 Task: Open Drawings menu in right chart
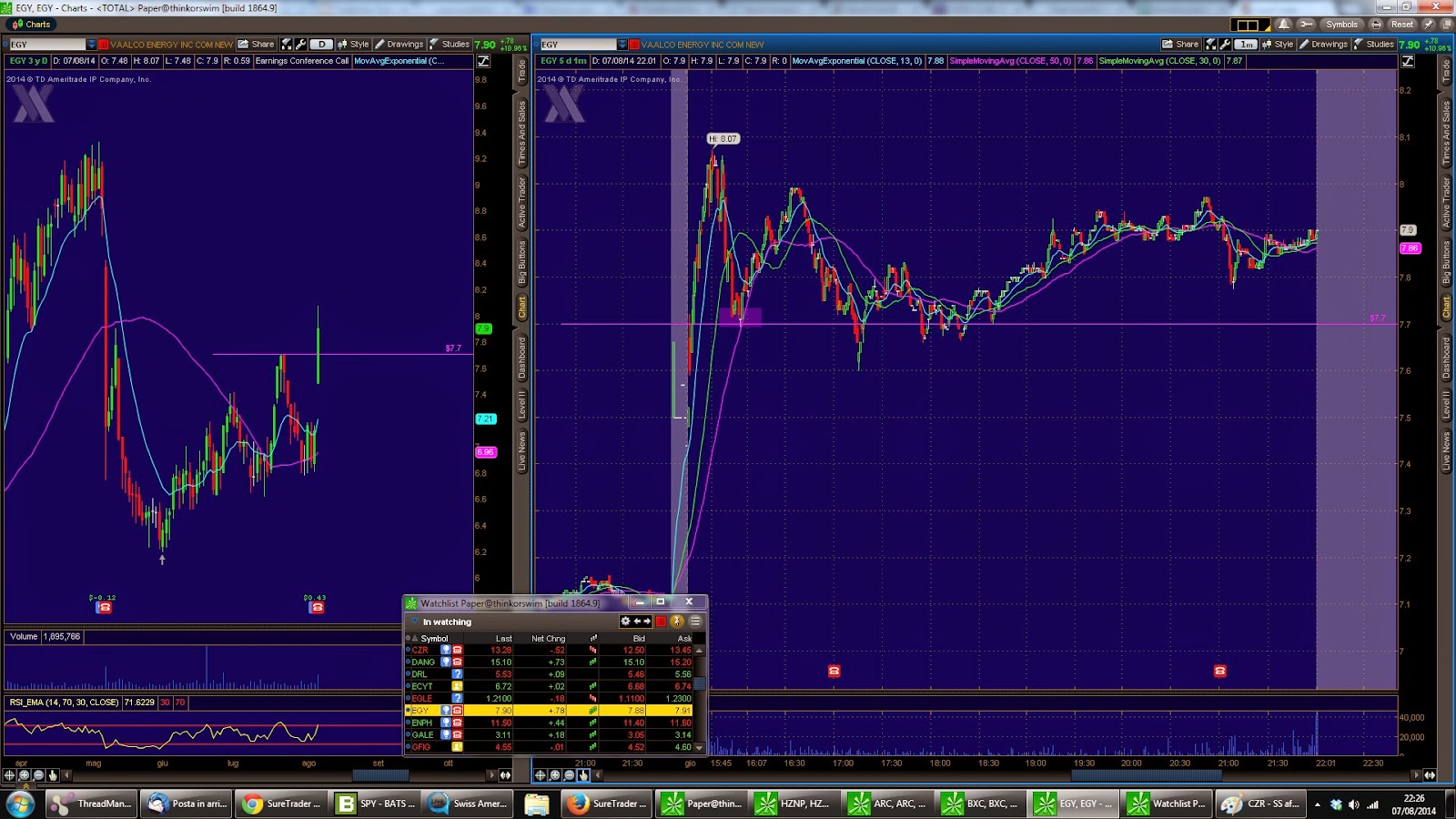pos(1324,44)
